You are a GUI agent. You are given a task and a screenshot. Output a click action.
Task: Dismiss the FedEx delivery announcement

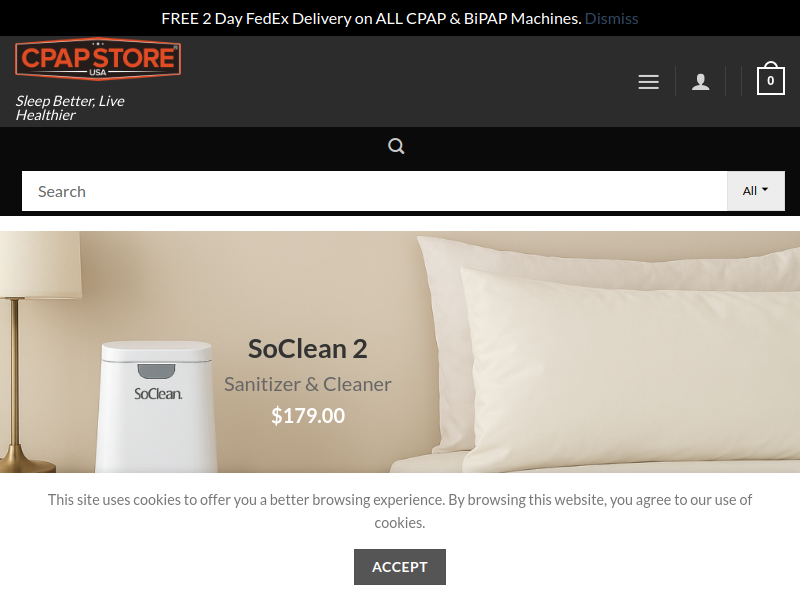tap(611, 18)
